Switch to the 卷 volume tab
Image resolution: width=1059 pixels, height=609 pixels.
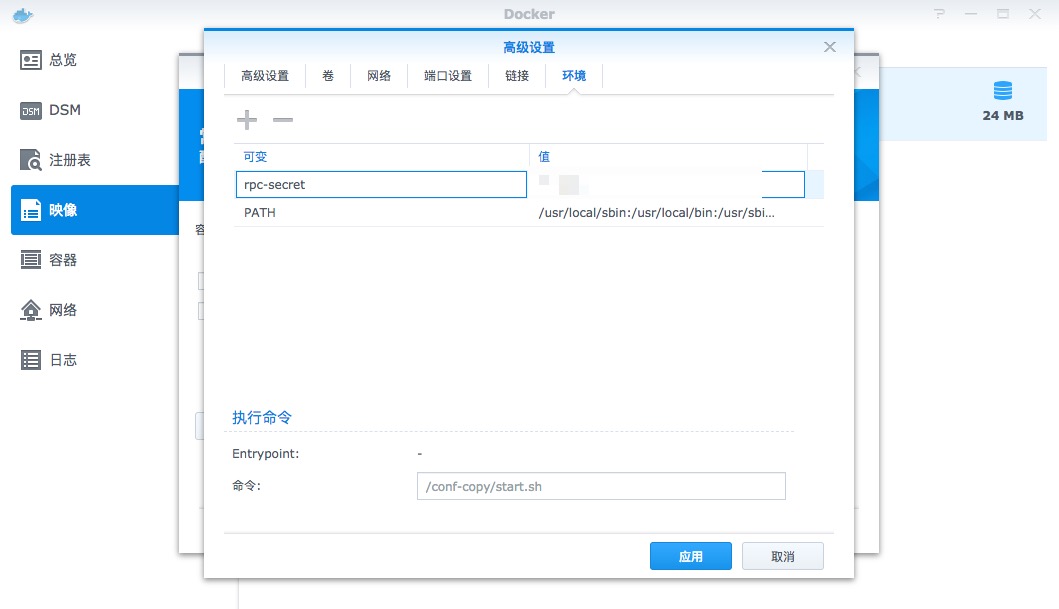[328, 76]
